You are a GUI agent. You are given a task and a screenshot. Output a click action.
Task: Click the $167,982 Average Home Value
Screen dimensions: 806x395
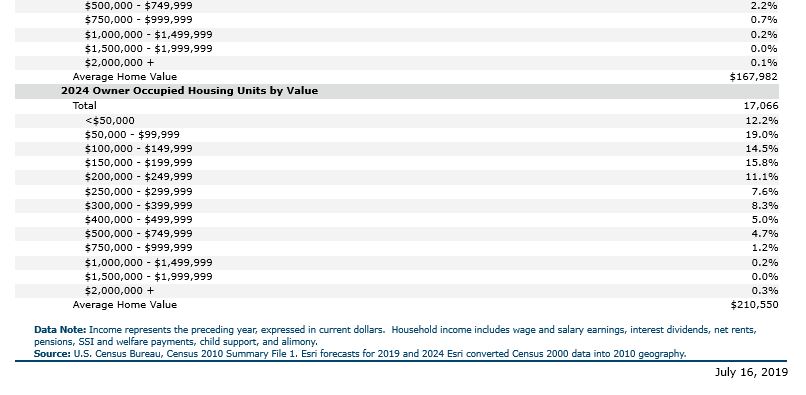pyautogui.click(x=754, y=77)
